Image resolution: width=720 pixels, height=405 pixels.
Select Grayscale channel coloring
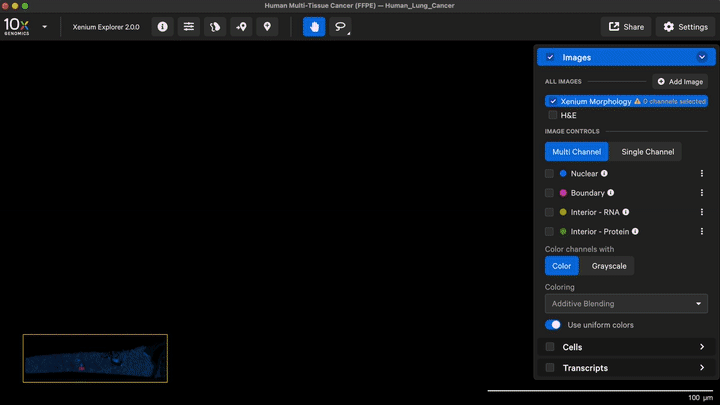pos(609,266)
